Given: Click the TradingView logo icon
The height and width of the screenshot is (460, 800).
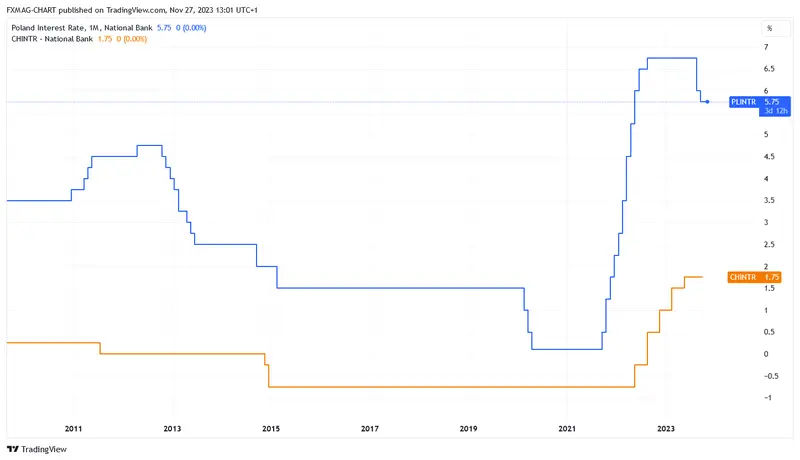Looking at the screenshot, I should point(12,450).
